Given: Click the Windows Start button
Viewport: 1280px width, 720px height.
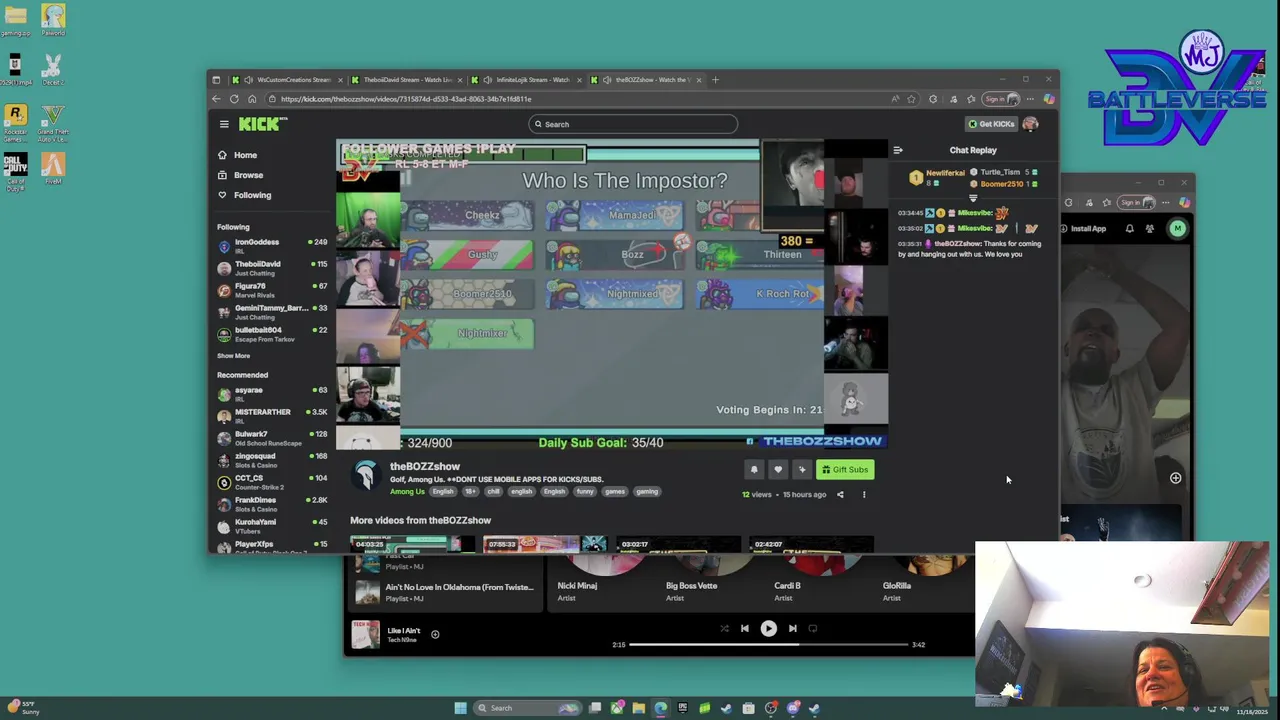Looking at the screenshot, I should point(460,708).
